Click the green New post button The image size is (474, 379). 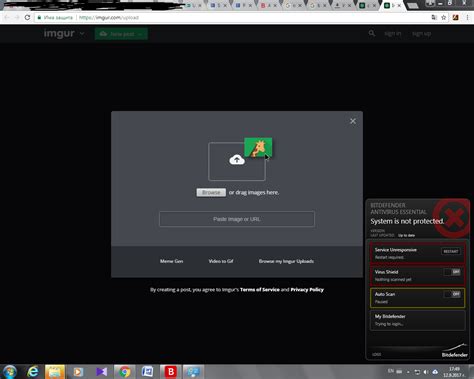tap(121, 34)
